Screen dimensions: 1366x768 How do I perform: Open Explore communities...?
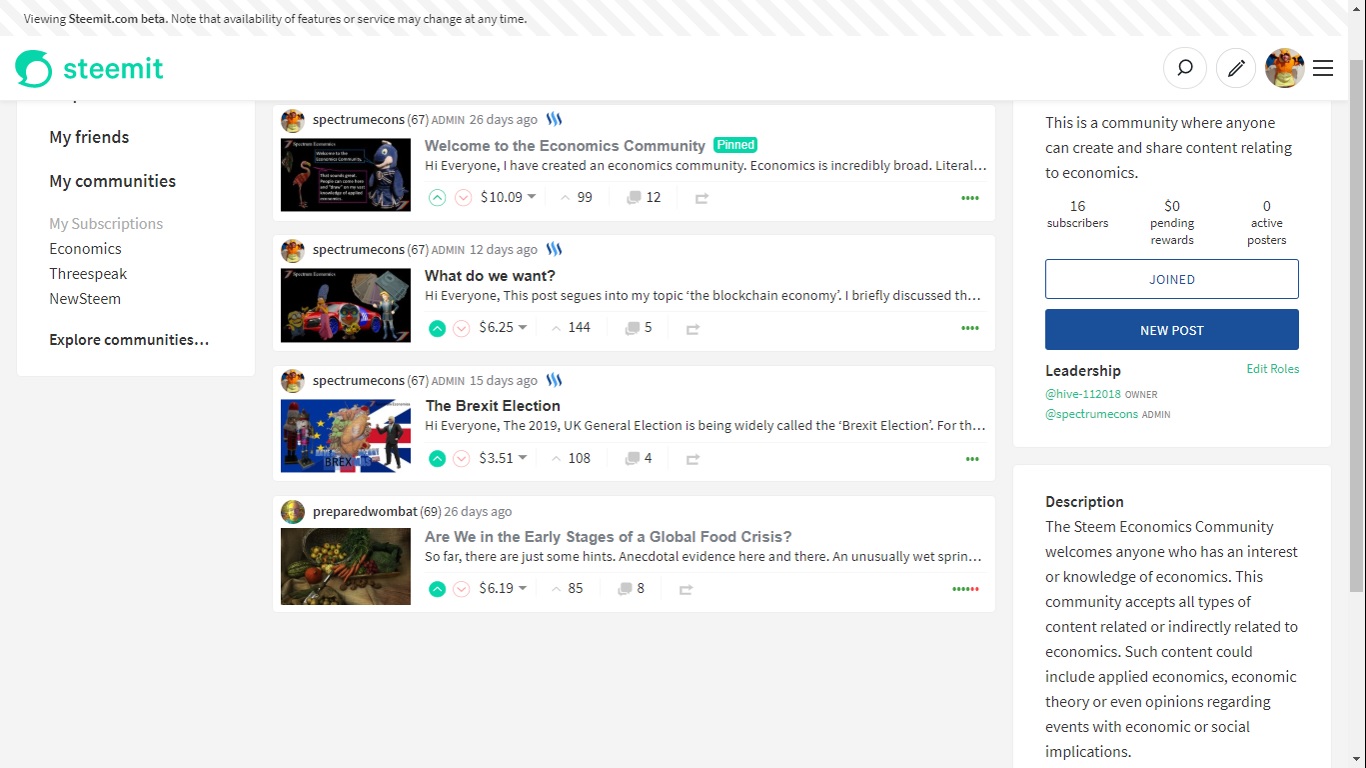point(129,340)
